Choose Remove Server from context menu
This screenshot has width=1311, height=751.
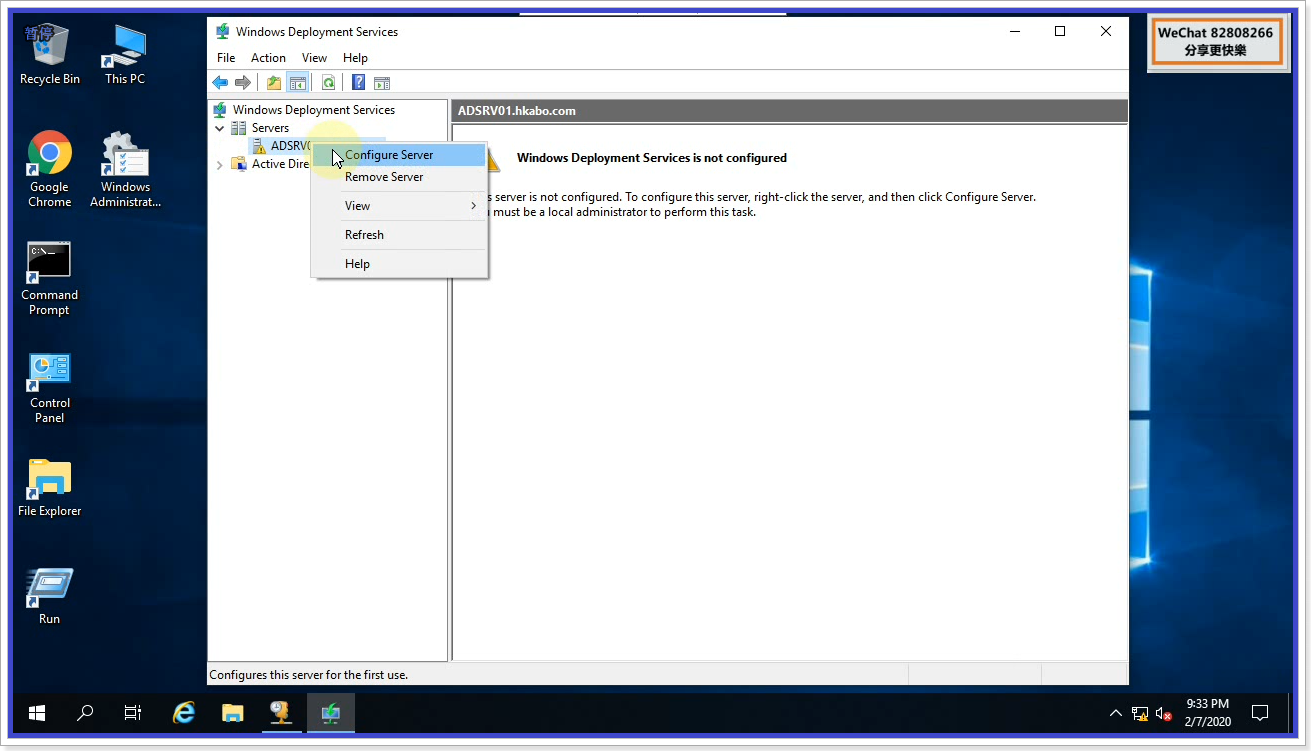(x=399, y=177)
